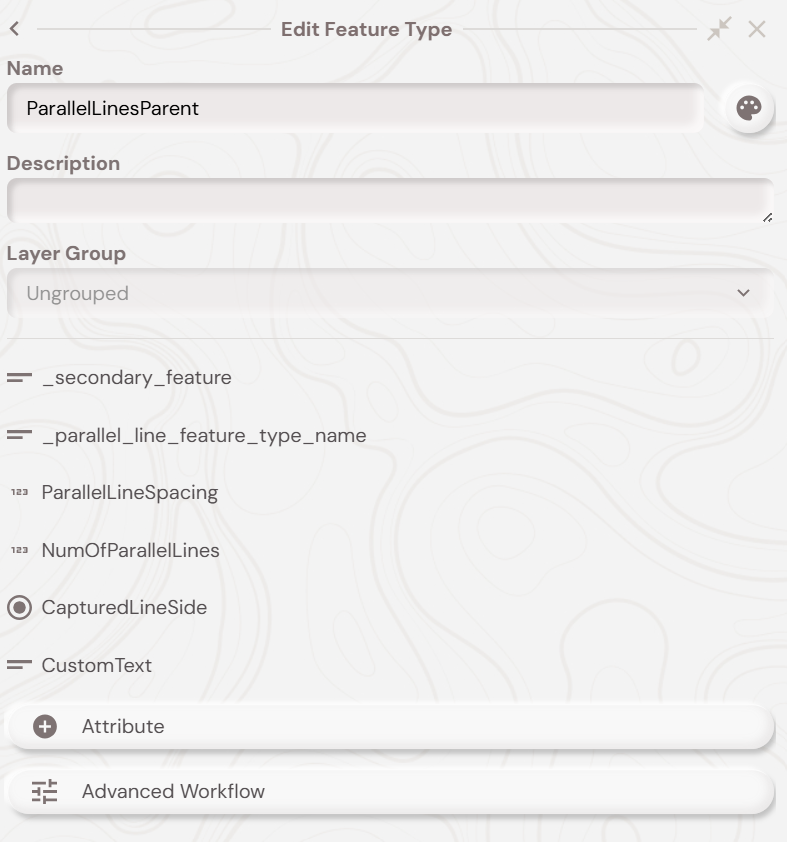The width and height of the screenshot is (787, 842).
Task: Click the Name input field
Action: pos(355,108)
